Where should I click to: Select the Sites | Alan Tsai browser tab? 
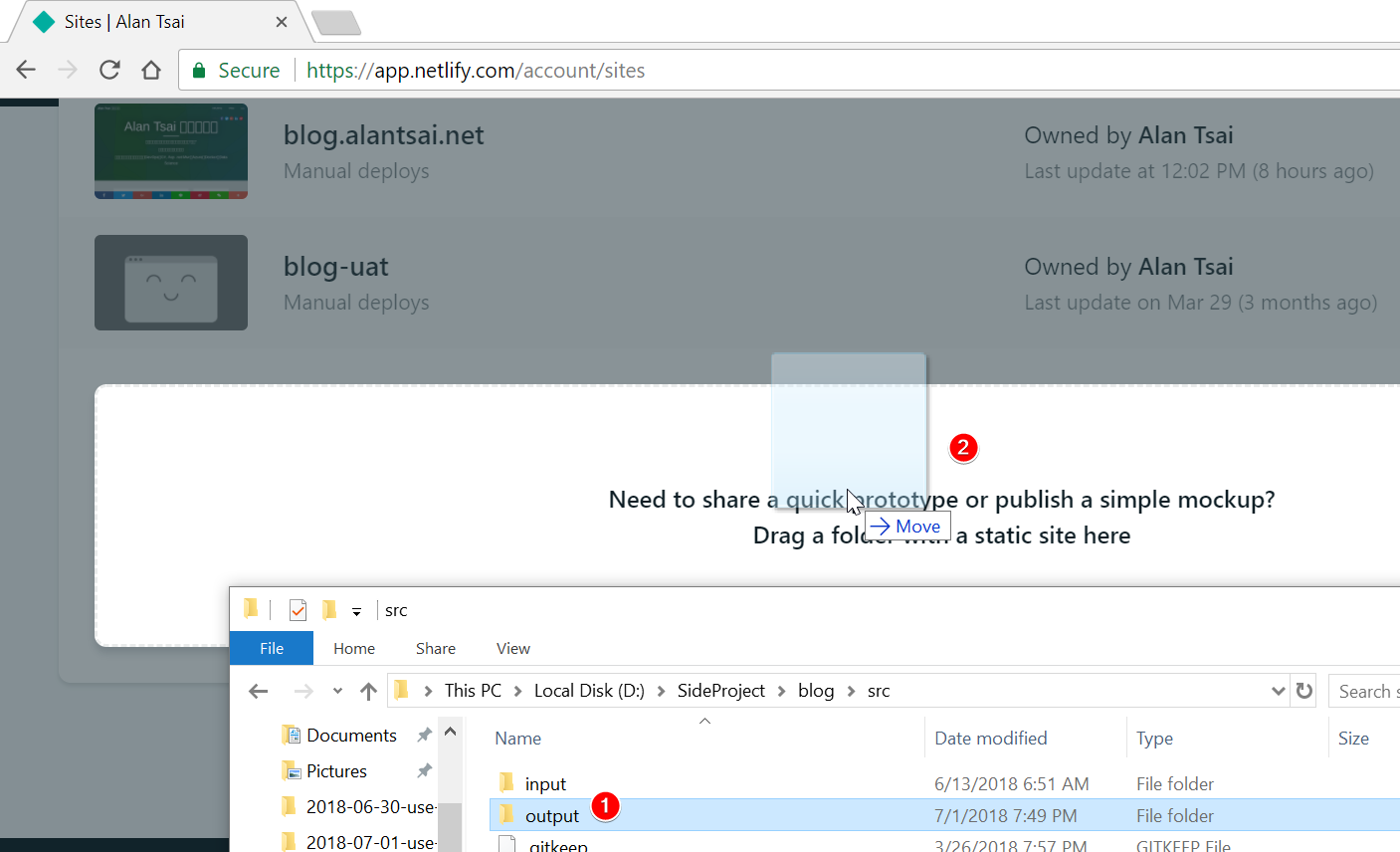click(159, 22)
